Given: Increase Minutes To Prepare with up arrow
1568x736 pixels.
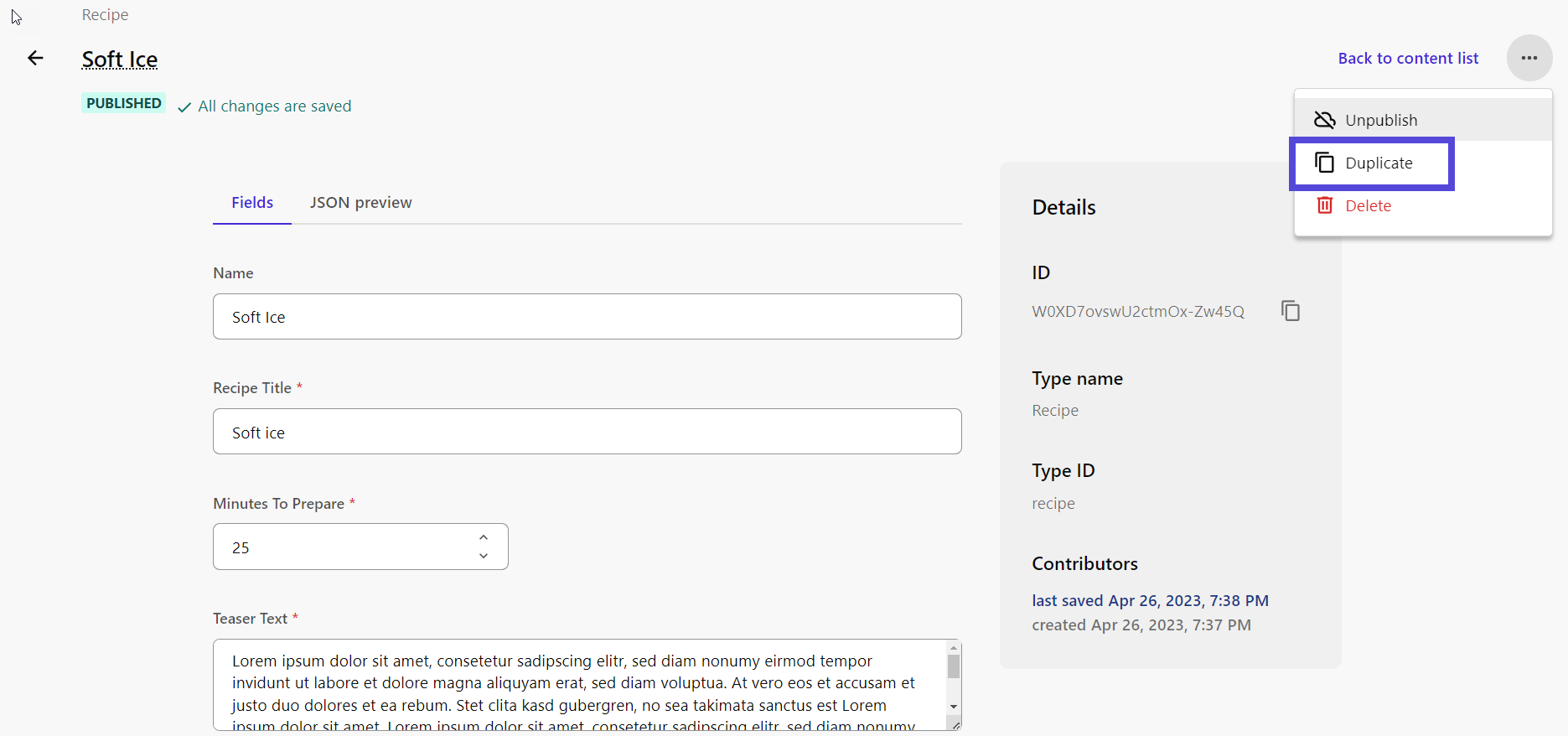Looking at the screenshot, I should coord(484,536).
